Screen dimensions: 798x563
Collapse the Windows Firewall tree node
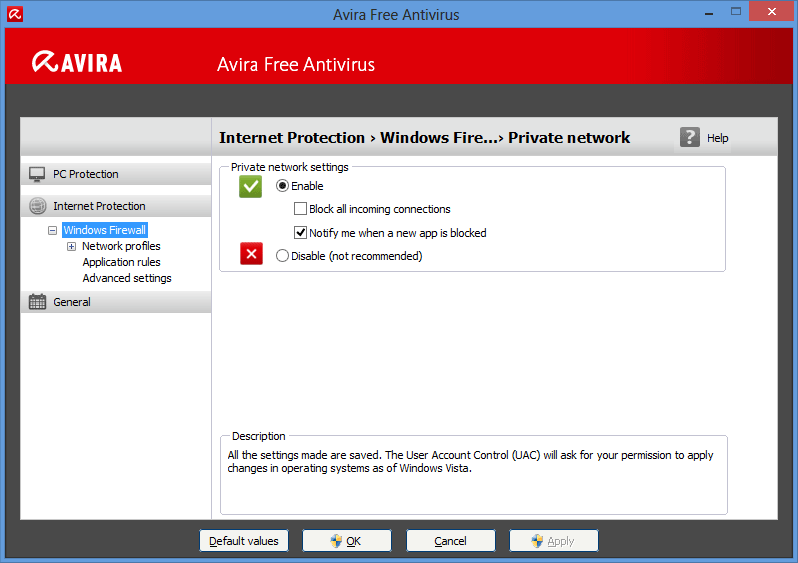(52, 230)
